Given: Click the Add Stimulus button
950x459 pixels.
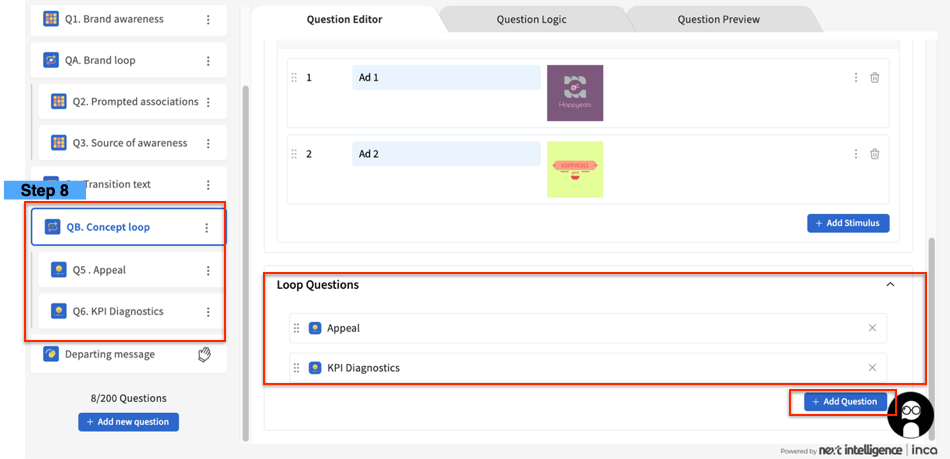Looking at the screenshot, I should tap(848, 223).
